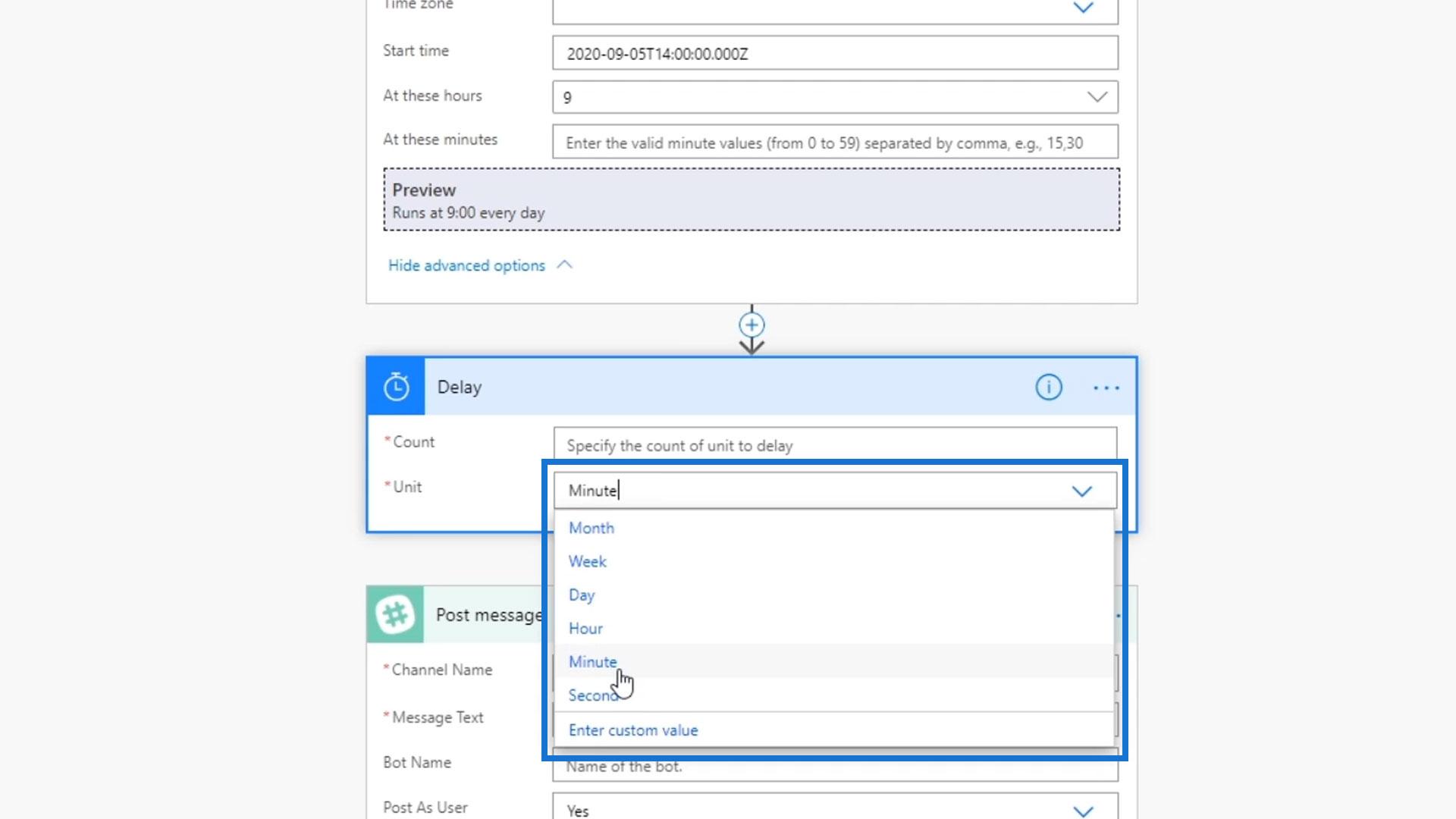
Task: Click Enter custom value option
Action: [x=633, y=730]
